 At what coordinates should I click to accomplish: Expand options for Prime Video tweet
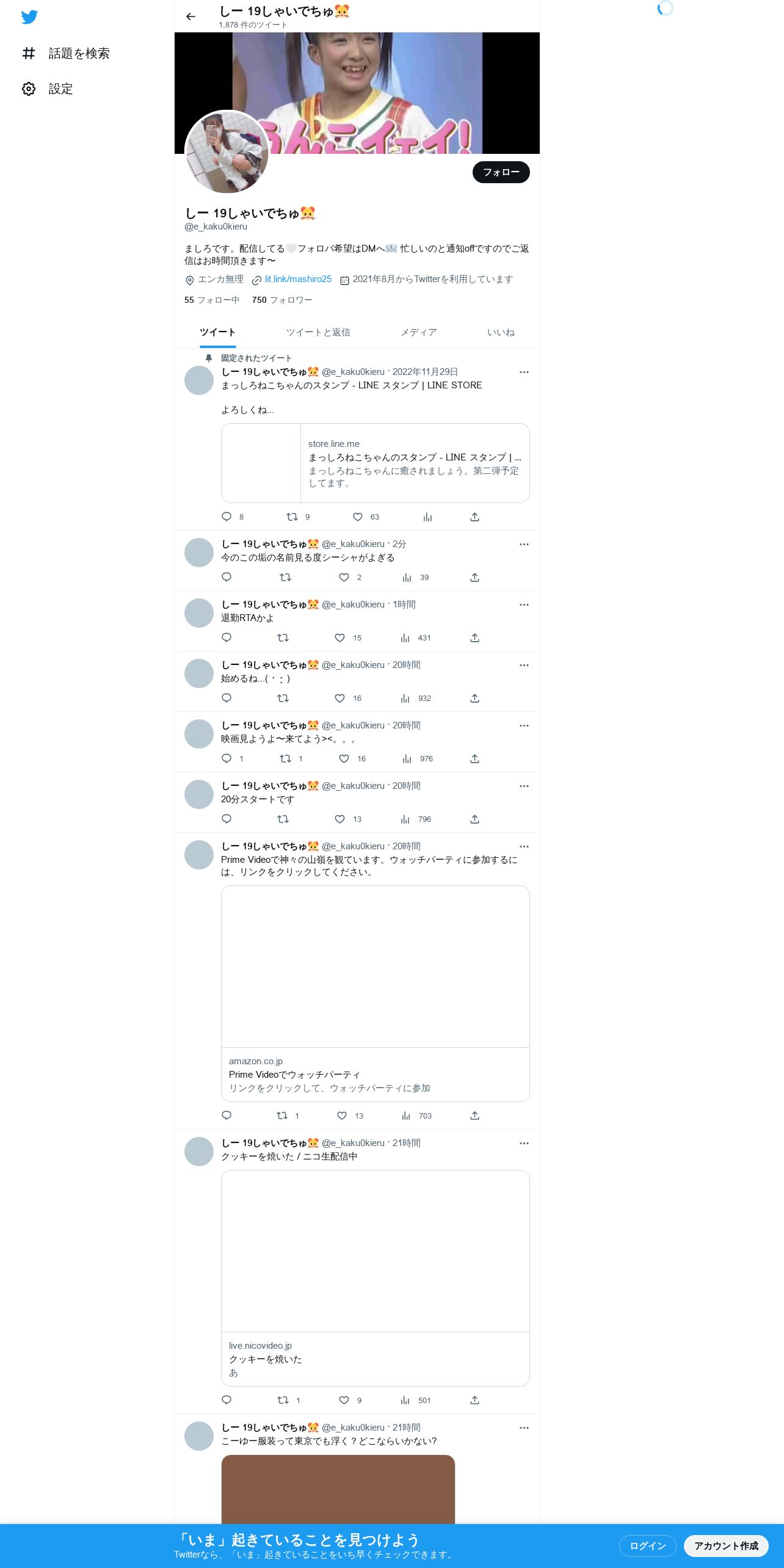coord(524,847)
